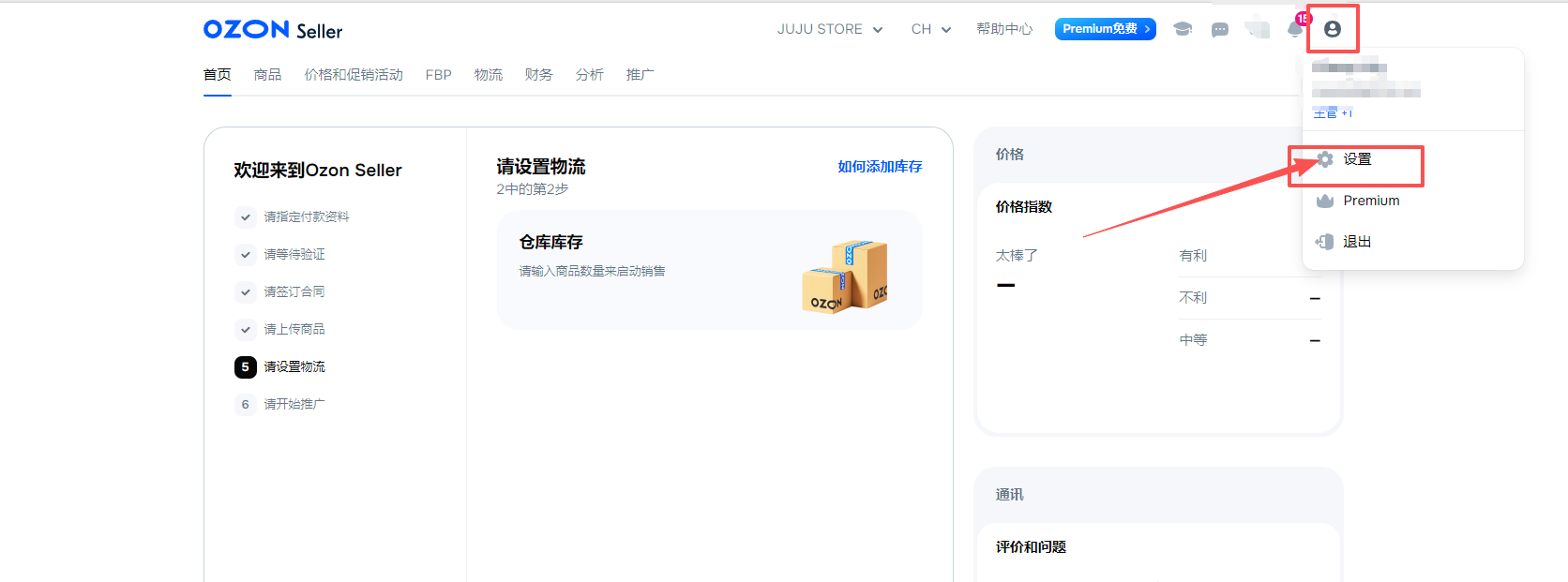Click the crown icon beside Premium
The height and width of the screenshot is (582, 1568).
(1325, 201)
